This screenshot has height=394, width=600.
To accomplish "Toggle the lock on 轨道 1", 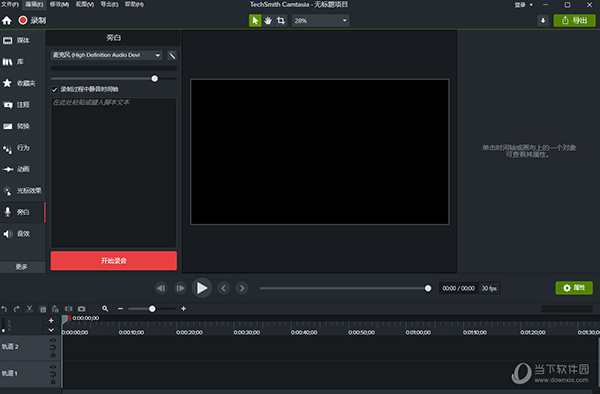I will (x=53, y=382).
